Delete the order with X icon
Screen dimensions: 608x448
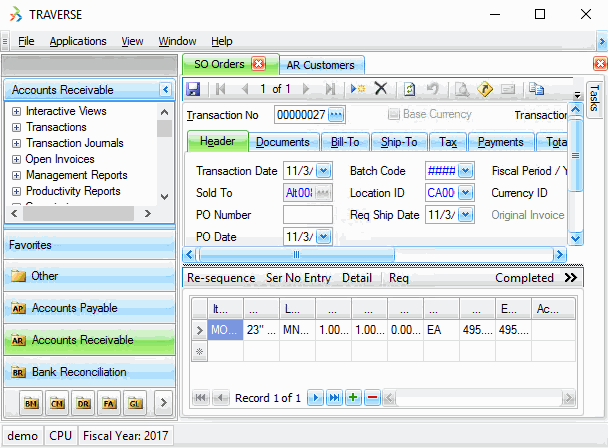tap(381, 88)
